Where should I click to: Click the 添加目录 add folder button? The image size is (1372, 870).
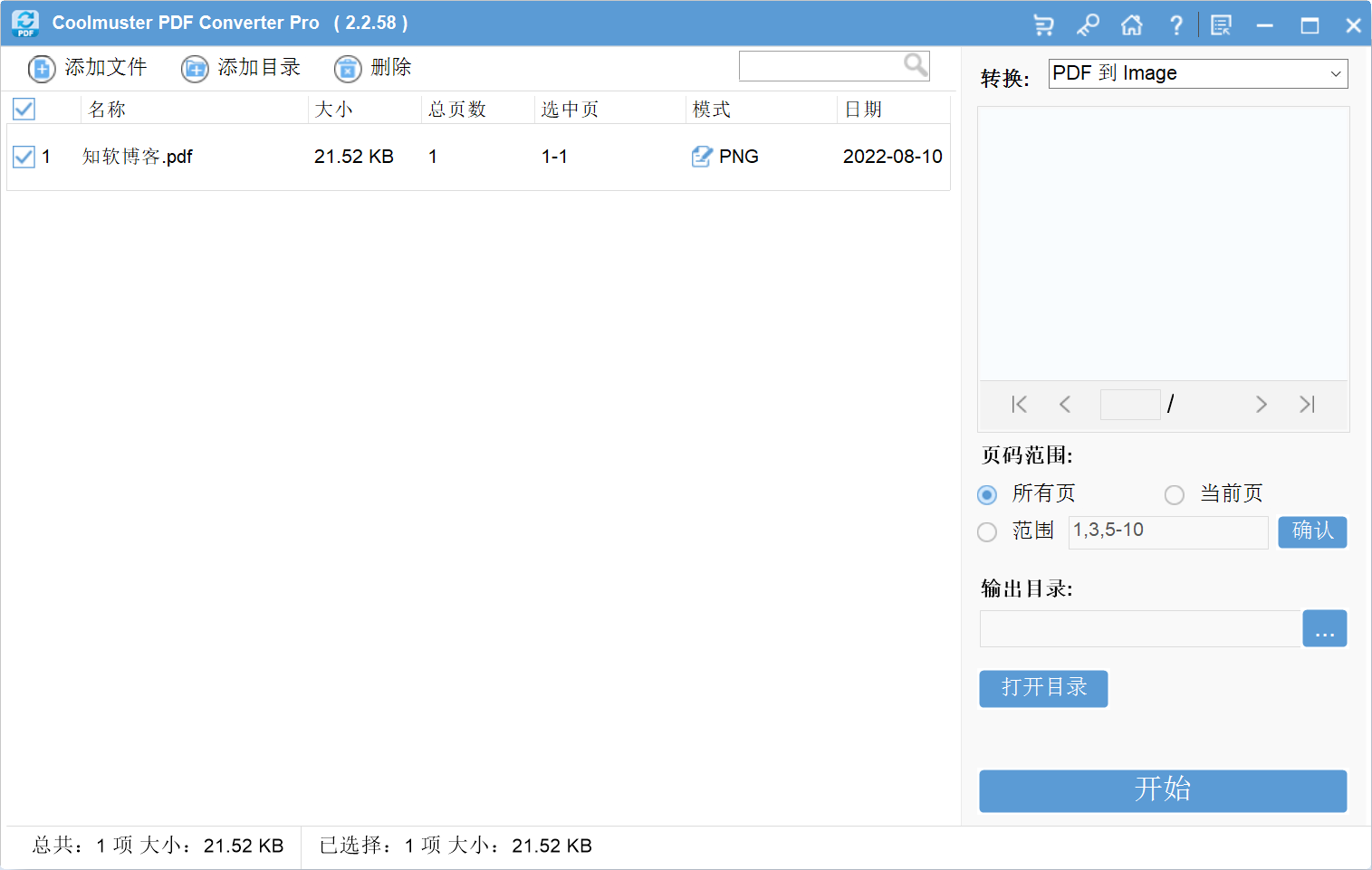tap(241, 68)
